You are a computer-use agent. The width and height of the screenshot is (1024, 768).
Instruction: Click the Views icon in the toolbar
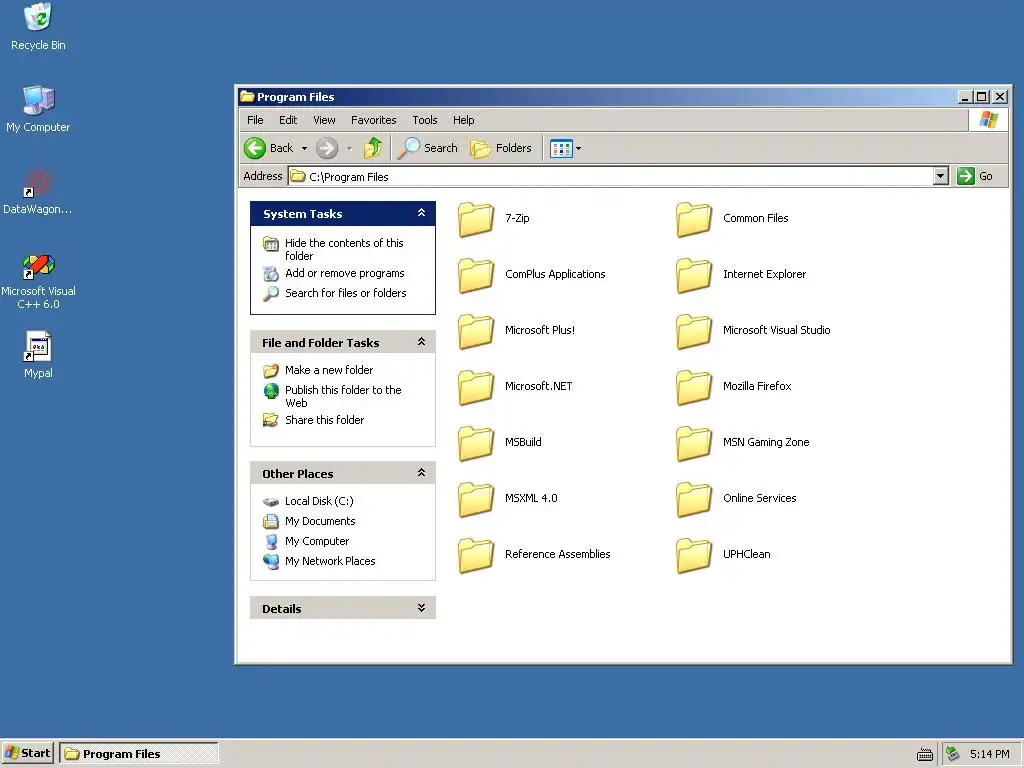[561, 148]
